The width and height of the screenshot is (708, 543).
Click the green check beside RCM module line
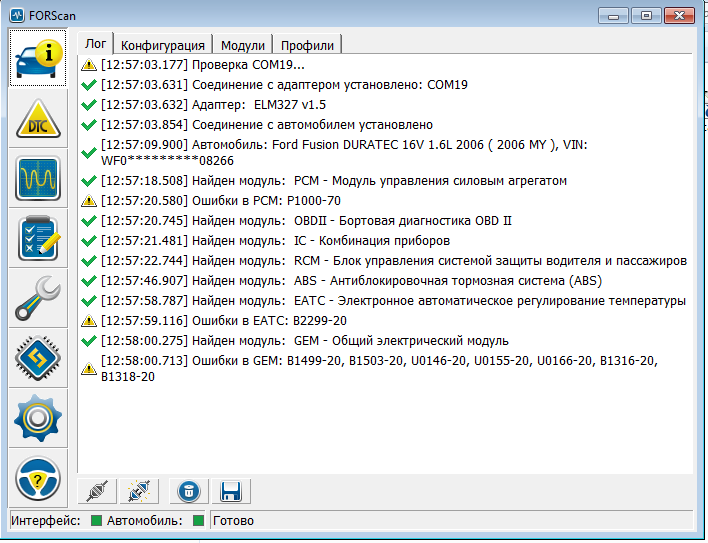(x=89, y=260)
